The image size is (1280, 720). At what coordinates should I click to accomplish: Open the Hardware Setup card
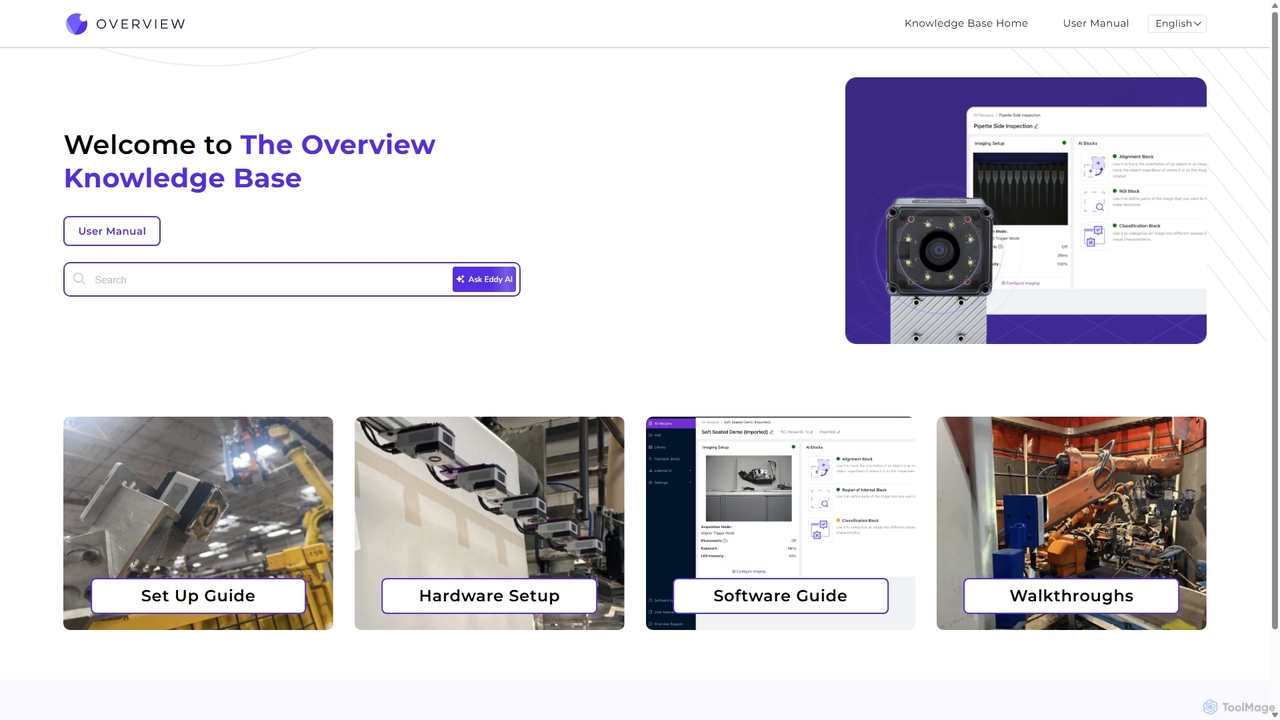click(489, 523)
